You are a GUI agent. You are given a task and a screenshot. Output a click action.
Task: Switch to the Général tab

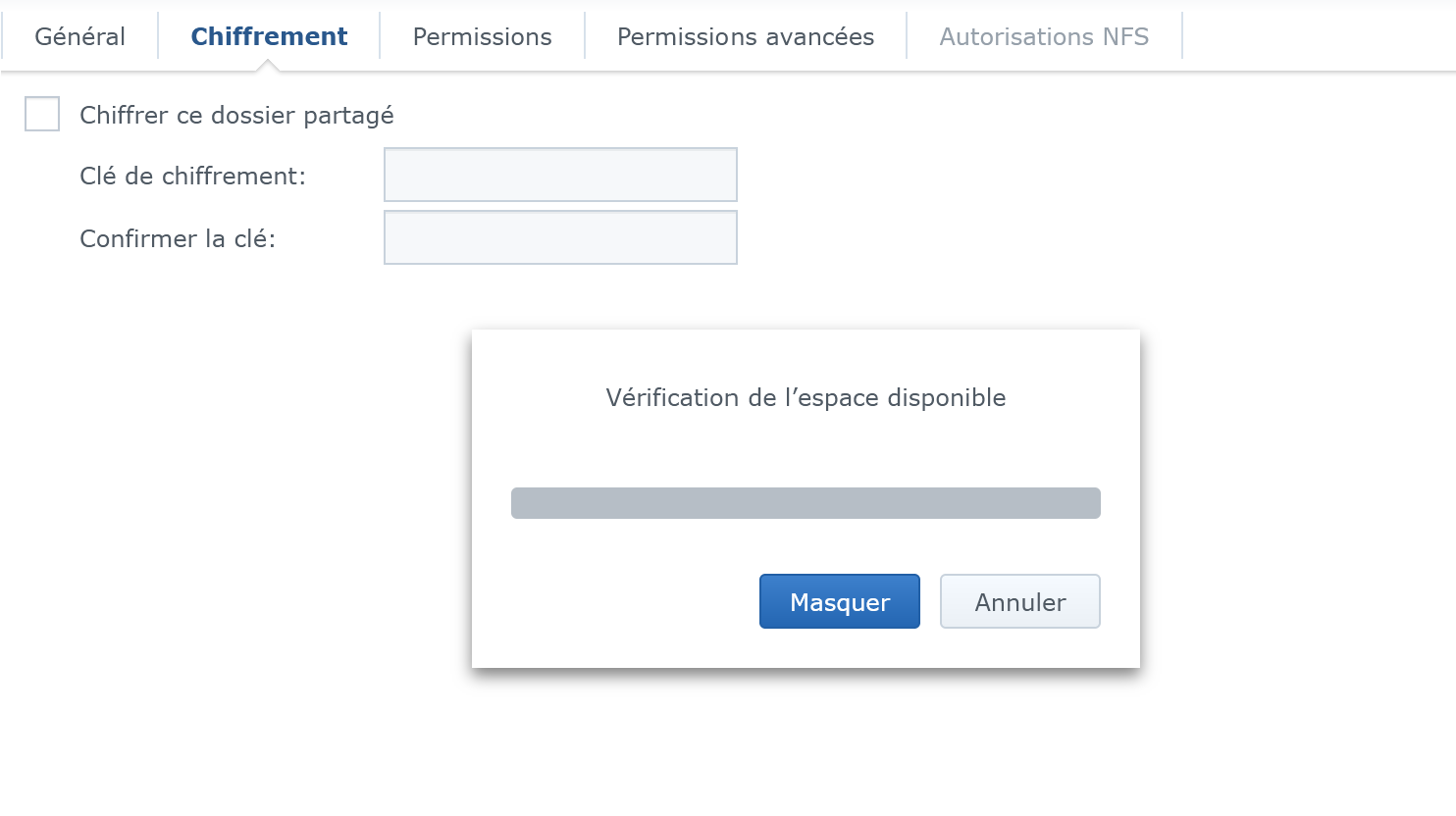pyautogui.click(x=79, y=37)
